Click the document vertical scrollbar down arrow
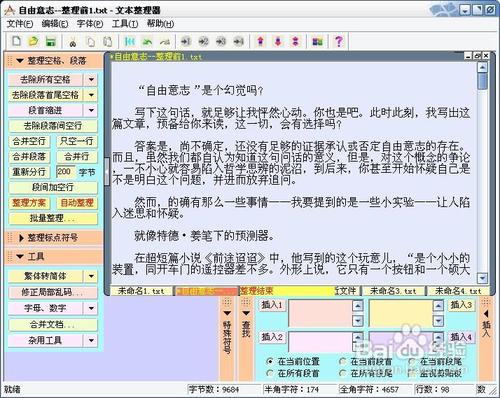Image resolution: width=500 pixels, height=398 pixels. (x=482, y=278)
